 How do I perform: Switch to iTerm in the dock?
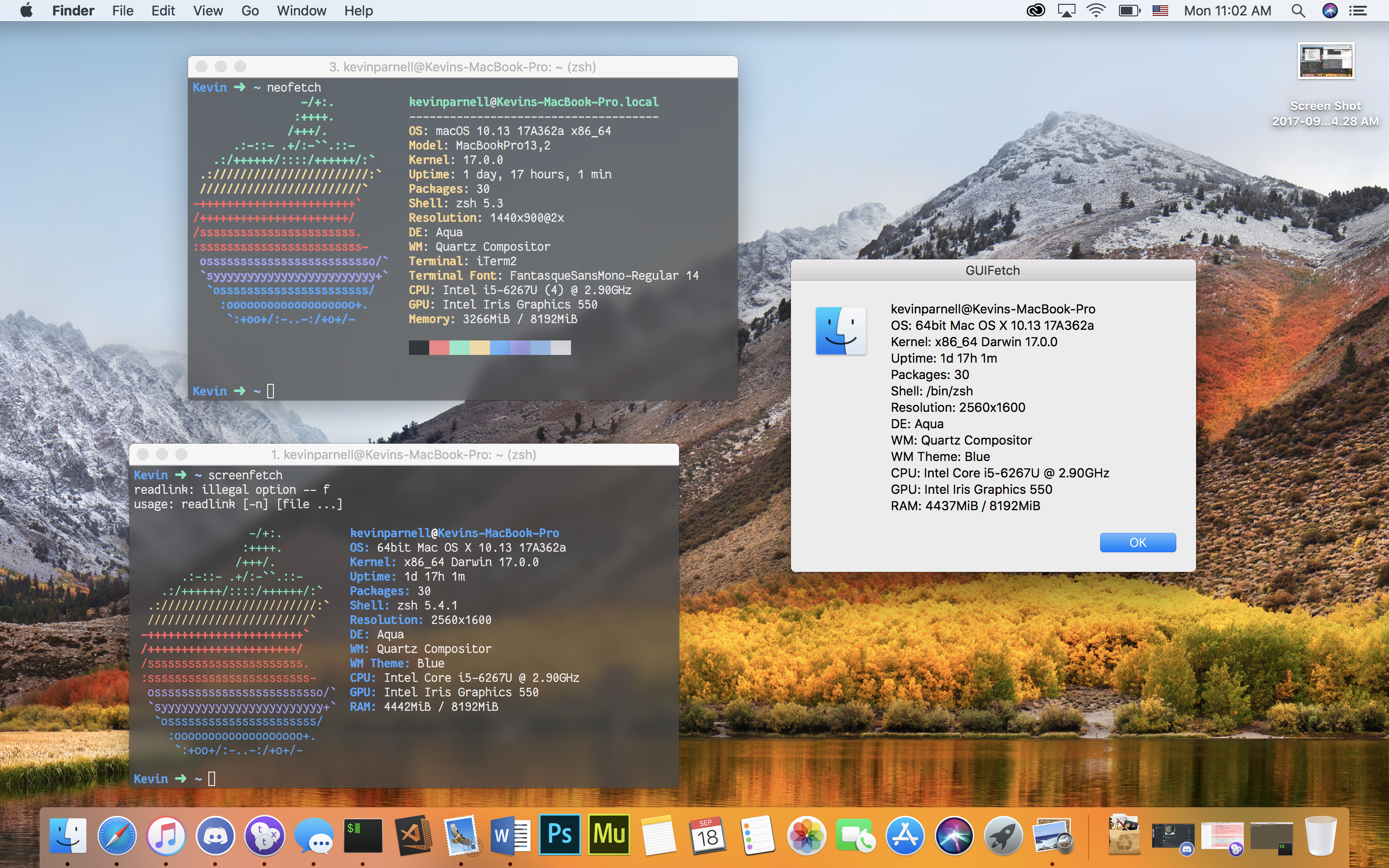point(363,835)
